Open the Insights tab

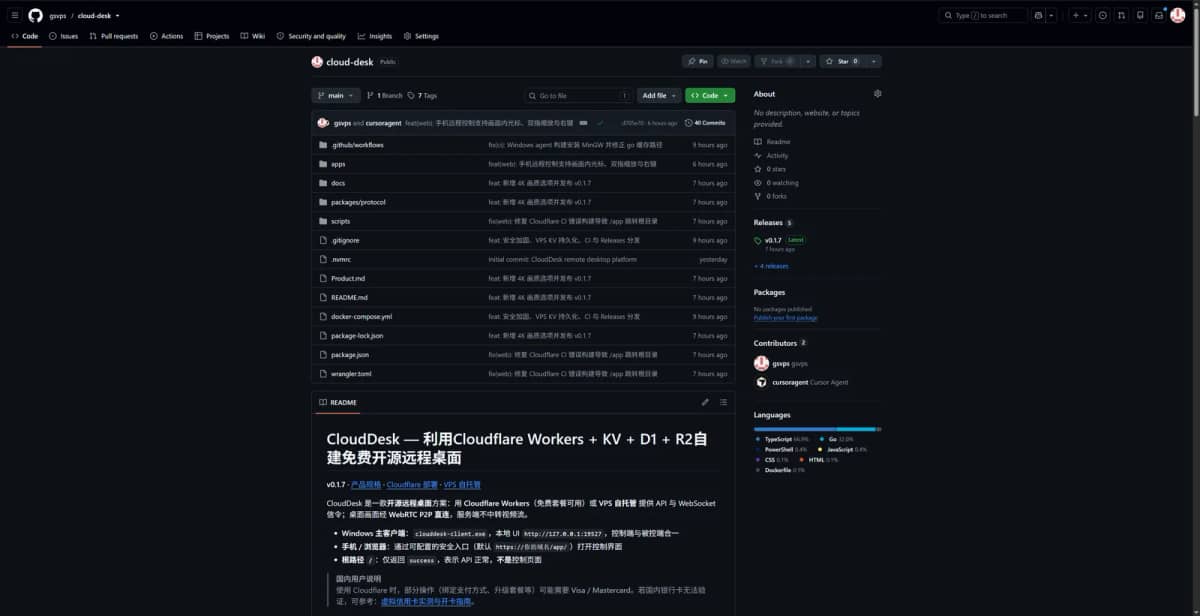tap(375, 36)
